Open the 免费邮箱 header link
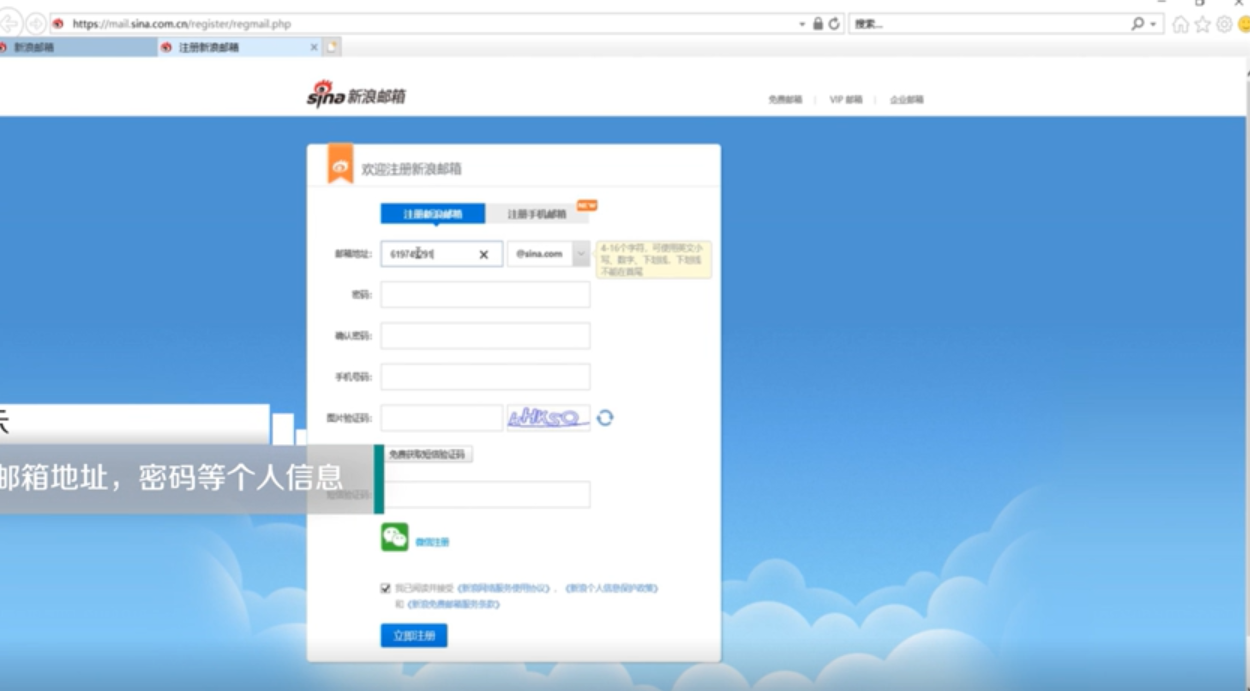The image size is (1250, 691). tap(785, 100)
